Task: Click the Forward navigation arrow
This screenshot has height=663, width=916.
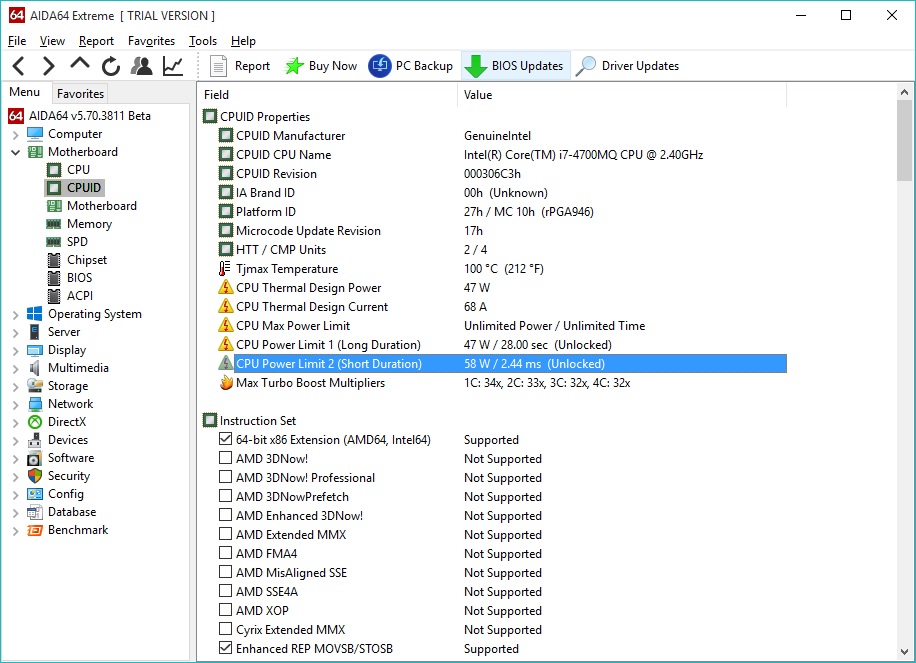Action: coord(48,66)
